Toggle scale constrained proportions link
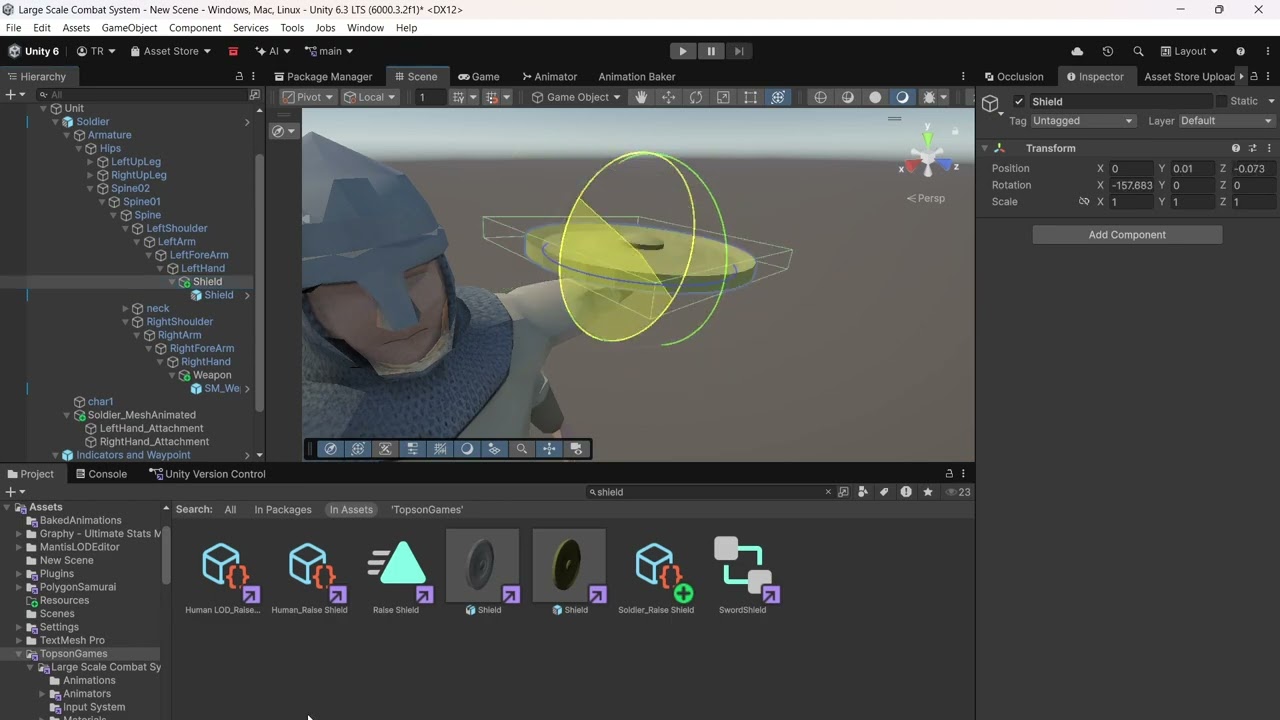This screenshot has height=720, width=1280. (x=1084, y=202)
